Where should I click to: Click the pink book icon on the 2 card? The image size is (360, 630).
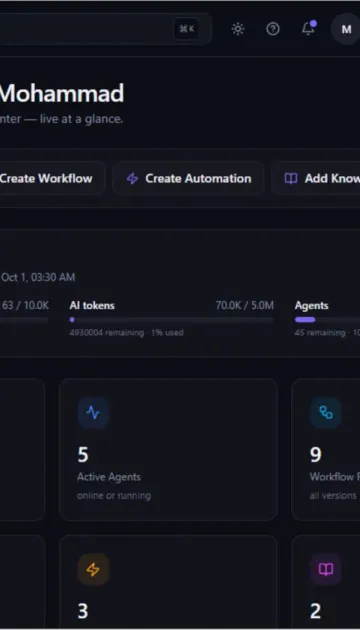point(325,569)
